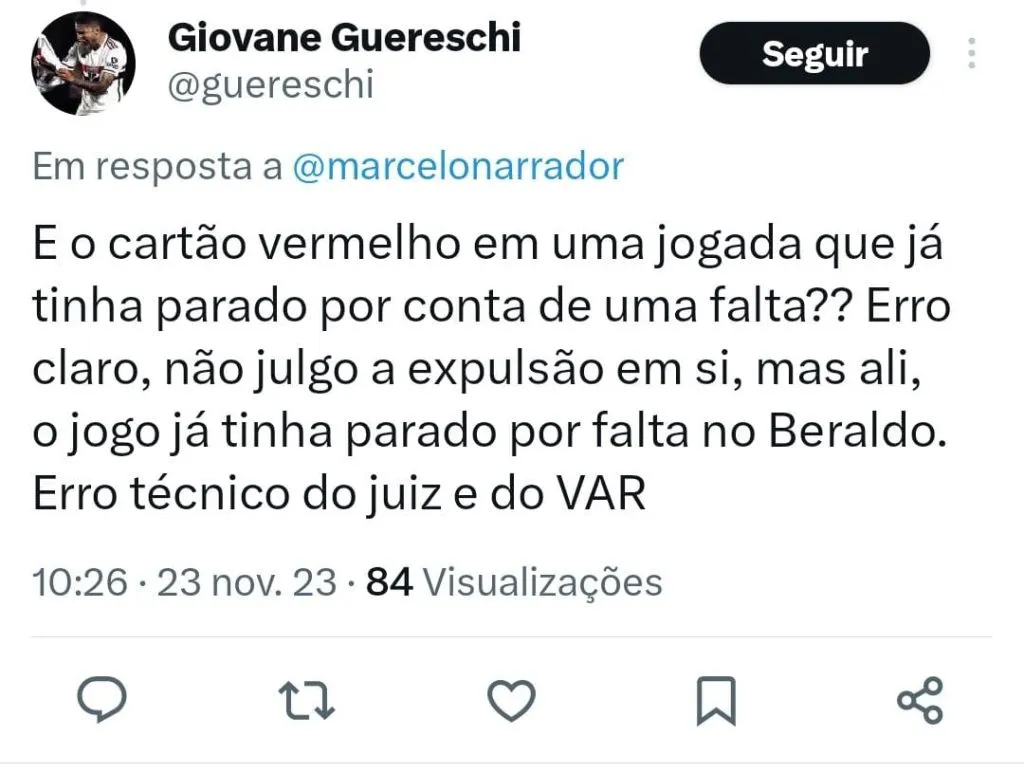
Task: Click the 'Erro técnico do juiz' closing line
Action: coord(340,494)
